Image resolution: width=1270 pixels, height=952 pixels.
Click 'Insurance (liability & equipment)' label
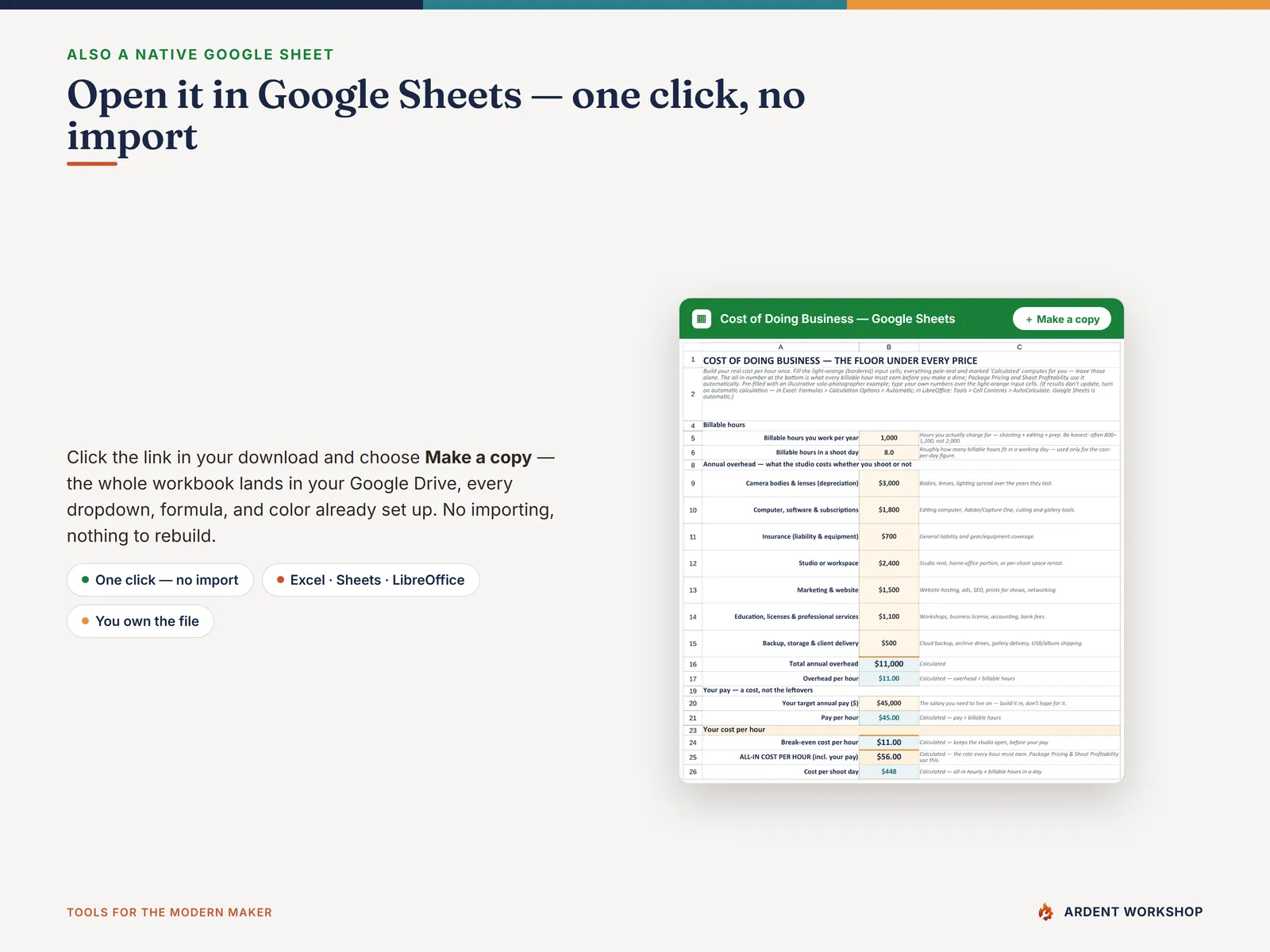[810, 536]
